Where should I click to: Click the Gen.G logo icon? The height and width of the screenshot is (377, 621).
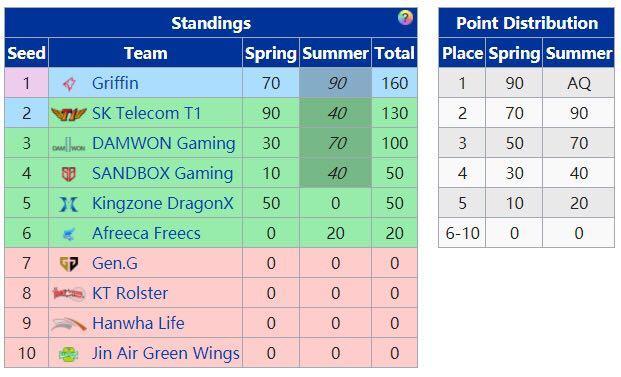69,264
